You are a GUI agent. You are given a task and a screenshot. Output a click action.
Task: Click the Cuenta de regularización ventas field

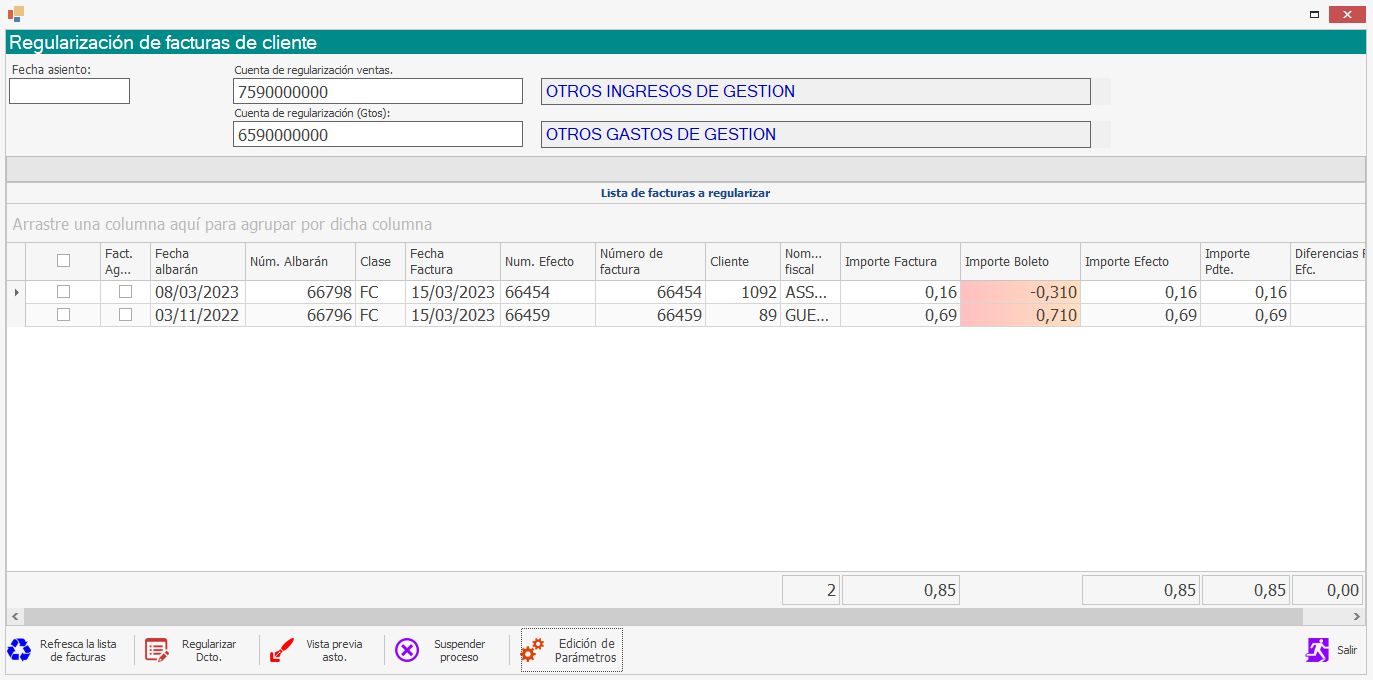(377, 92)
